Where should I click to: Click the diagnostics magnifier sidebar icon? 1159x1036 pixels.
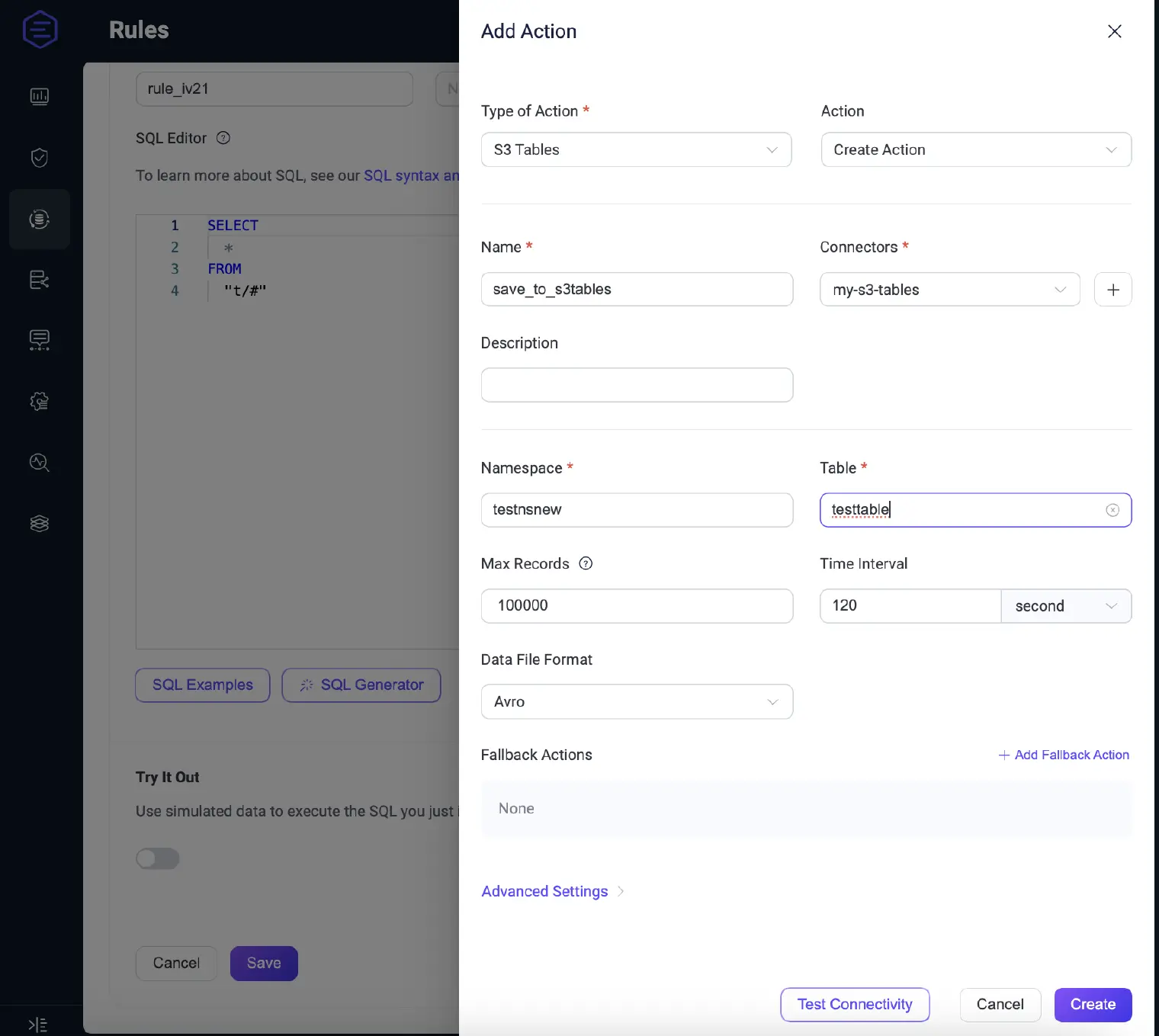coord(40,463)
